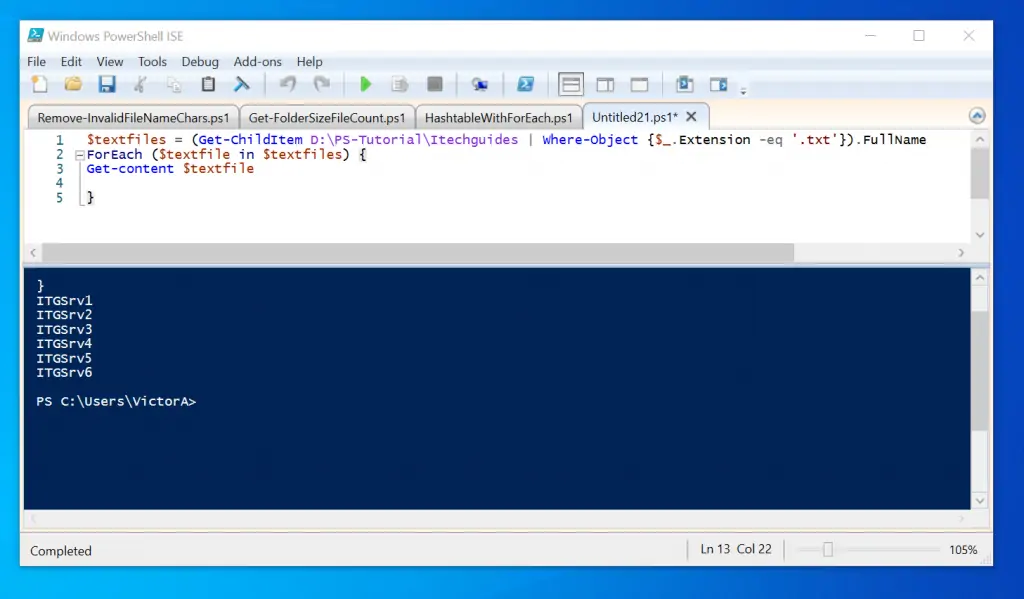Viewport: 1024px width, 599px height.
Task: Toggle Show Script Pane Right layout
Action: click(x=605, y=85)
